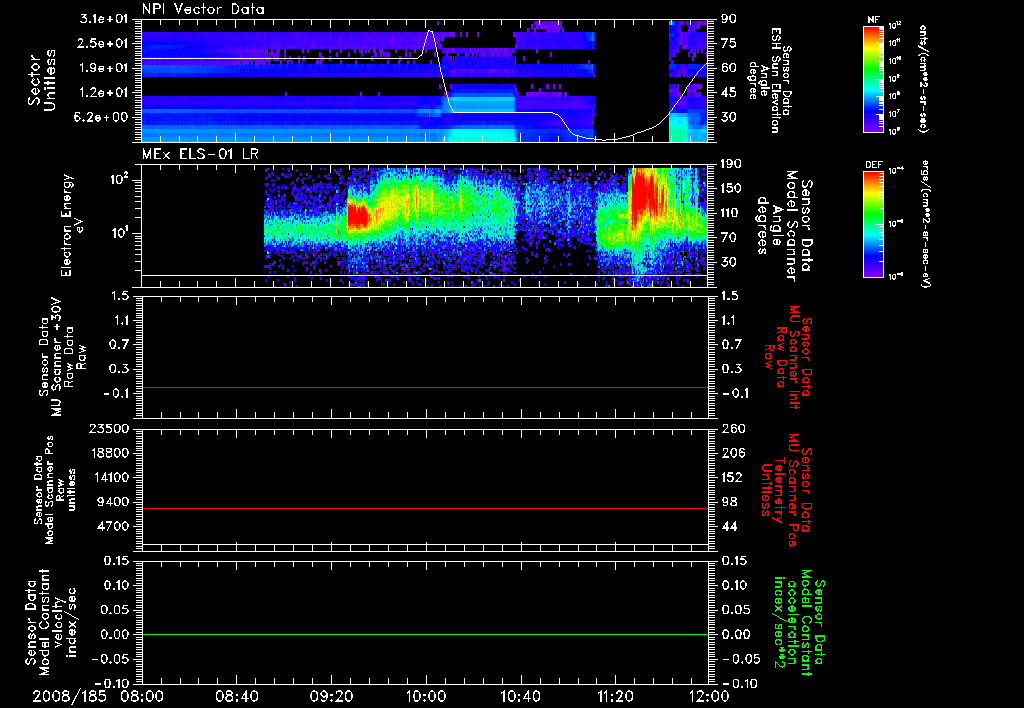Click the "3.1e+01" sector tick value

104,19
